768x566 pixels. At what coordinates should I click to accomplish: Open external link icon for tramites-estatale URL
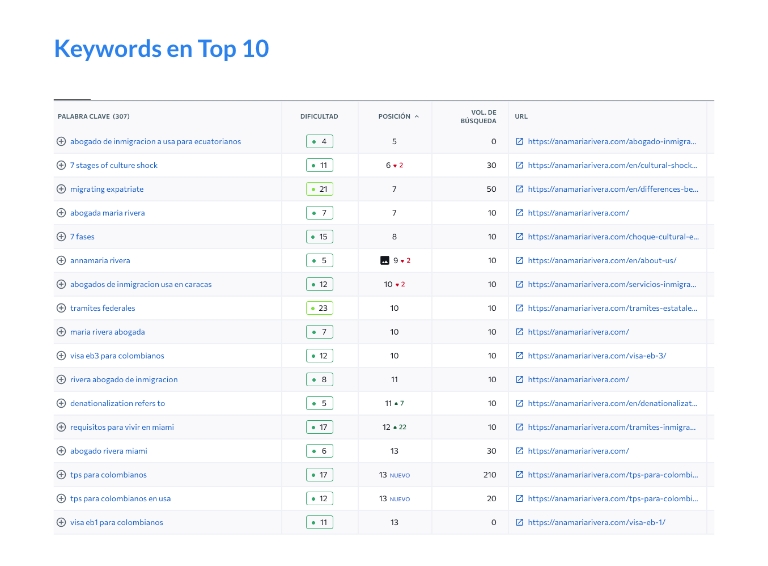tap(519, 308)
